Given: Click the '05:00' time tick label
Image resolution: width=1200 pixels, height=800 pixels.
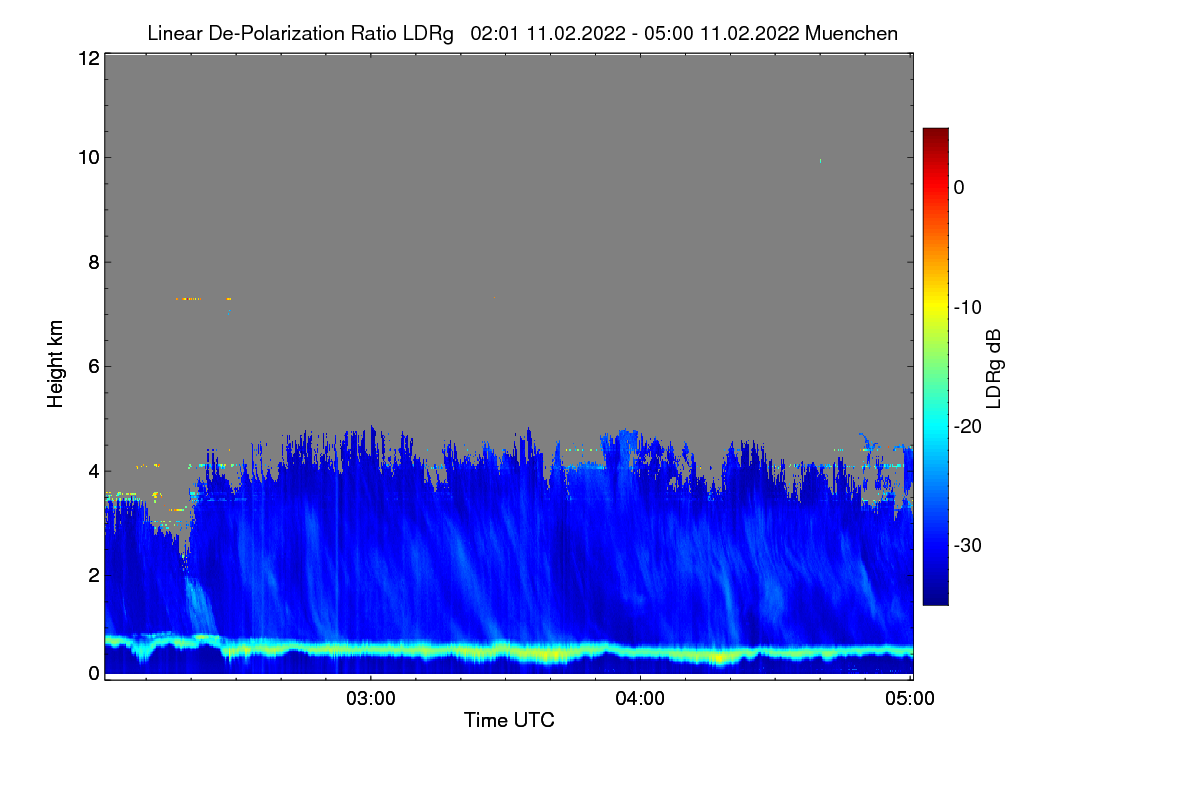Looking at the screenshot, I should [x=910, y=699].
